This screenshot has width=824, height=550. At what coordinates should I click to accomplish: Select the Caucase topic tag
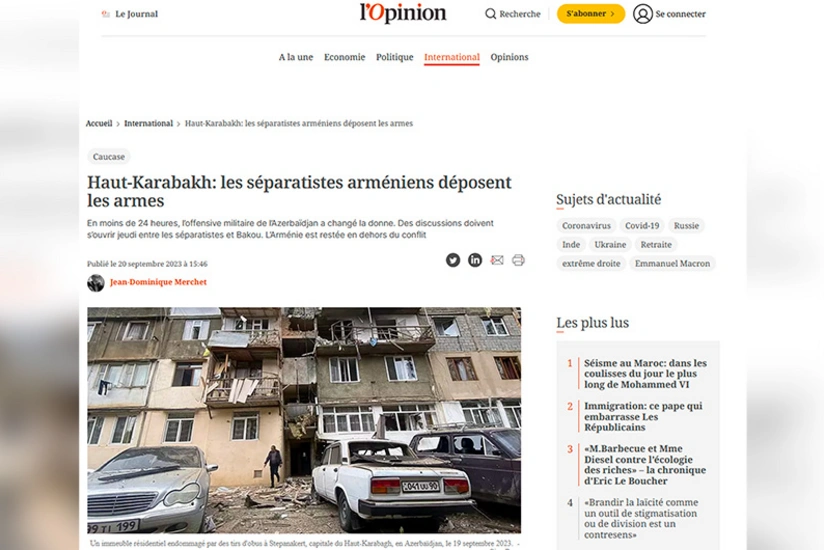[109, 157]
